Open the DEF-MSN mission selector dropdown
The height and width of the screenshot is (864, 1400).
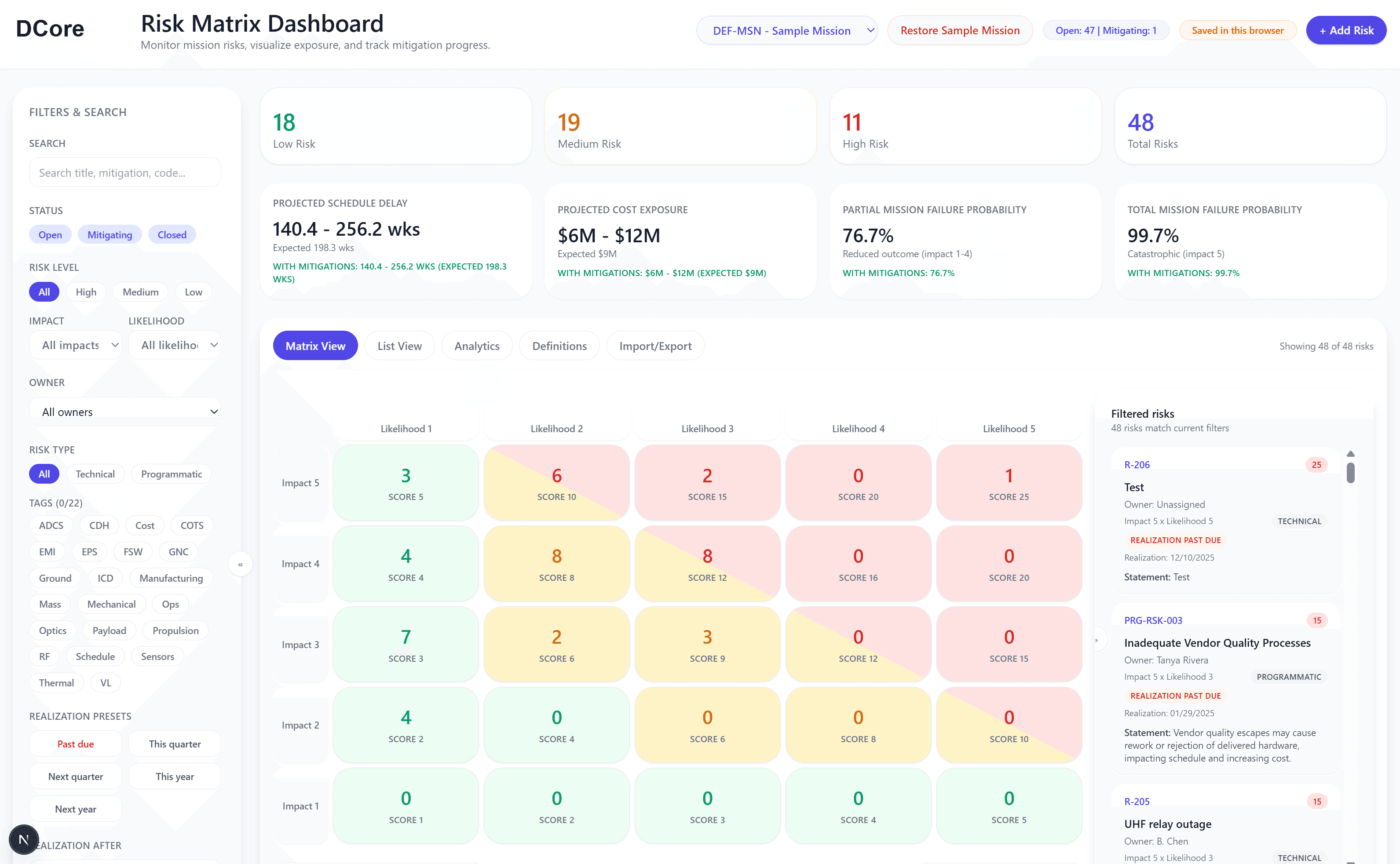pos(787,30)
